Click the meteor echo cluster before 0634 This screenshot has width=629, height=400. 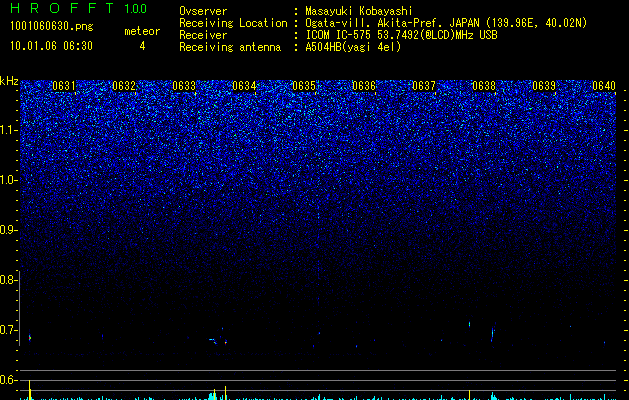point(219,341)
